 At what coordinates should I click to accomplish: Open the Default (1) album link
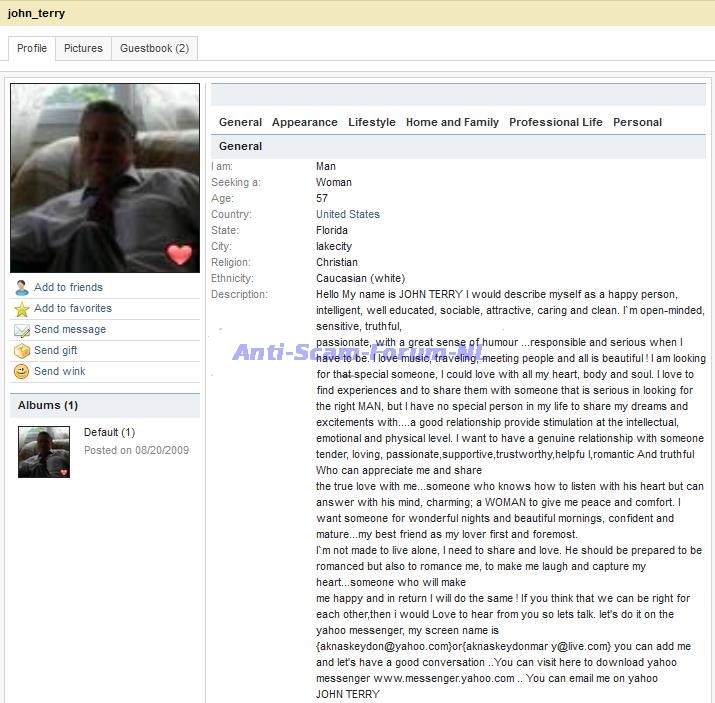pos(109,432)
